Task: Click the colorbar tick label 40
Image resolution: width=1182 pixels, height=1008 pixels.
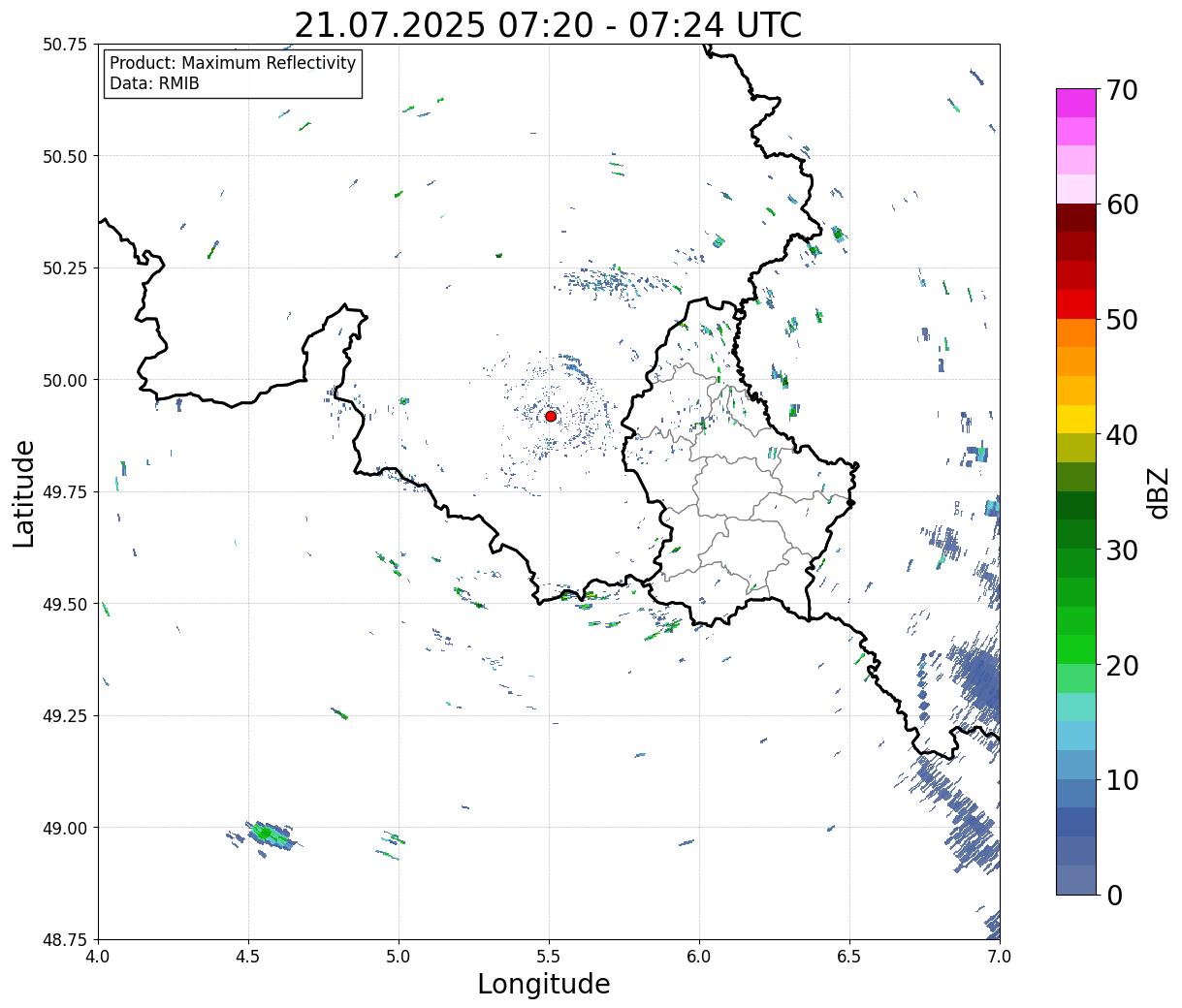Action: [x=1122, y=435]
